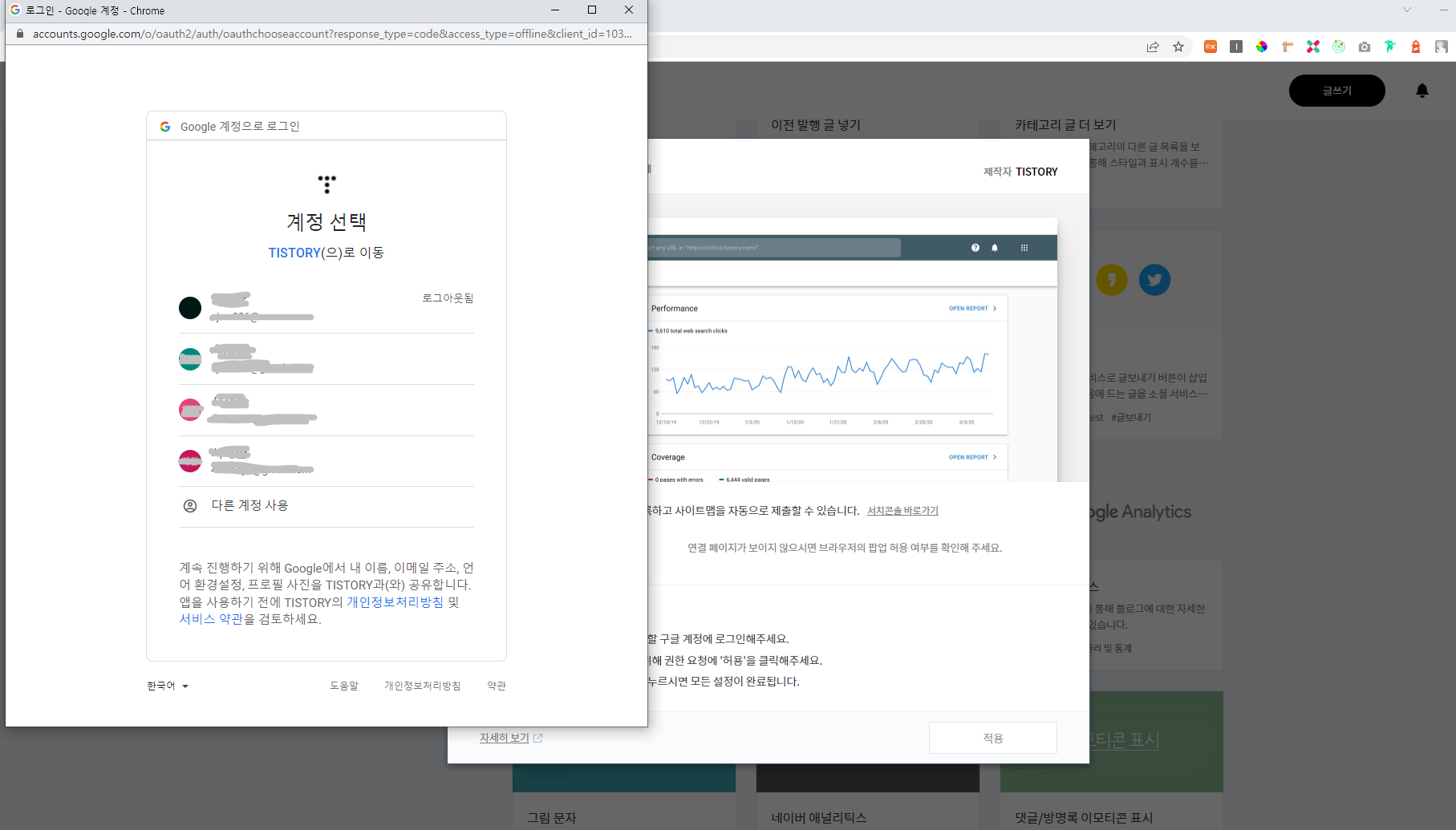Click the share page icon in Chrome toolbar
The image size is (1456, 830).
click(1153, 47)
